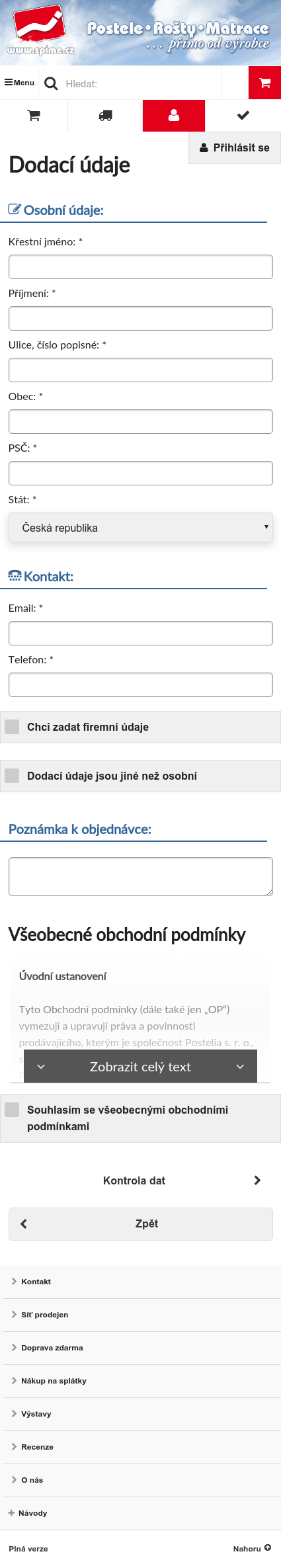Click the search magnifier icon

pos(51,83)
